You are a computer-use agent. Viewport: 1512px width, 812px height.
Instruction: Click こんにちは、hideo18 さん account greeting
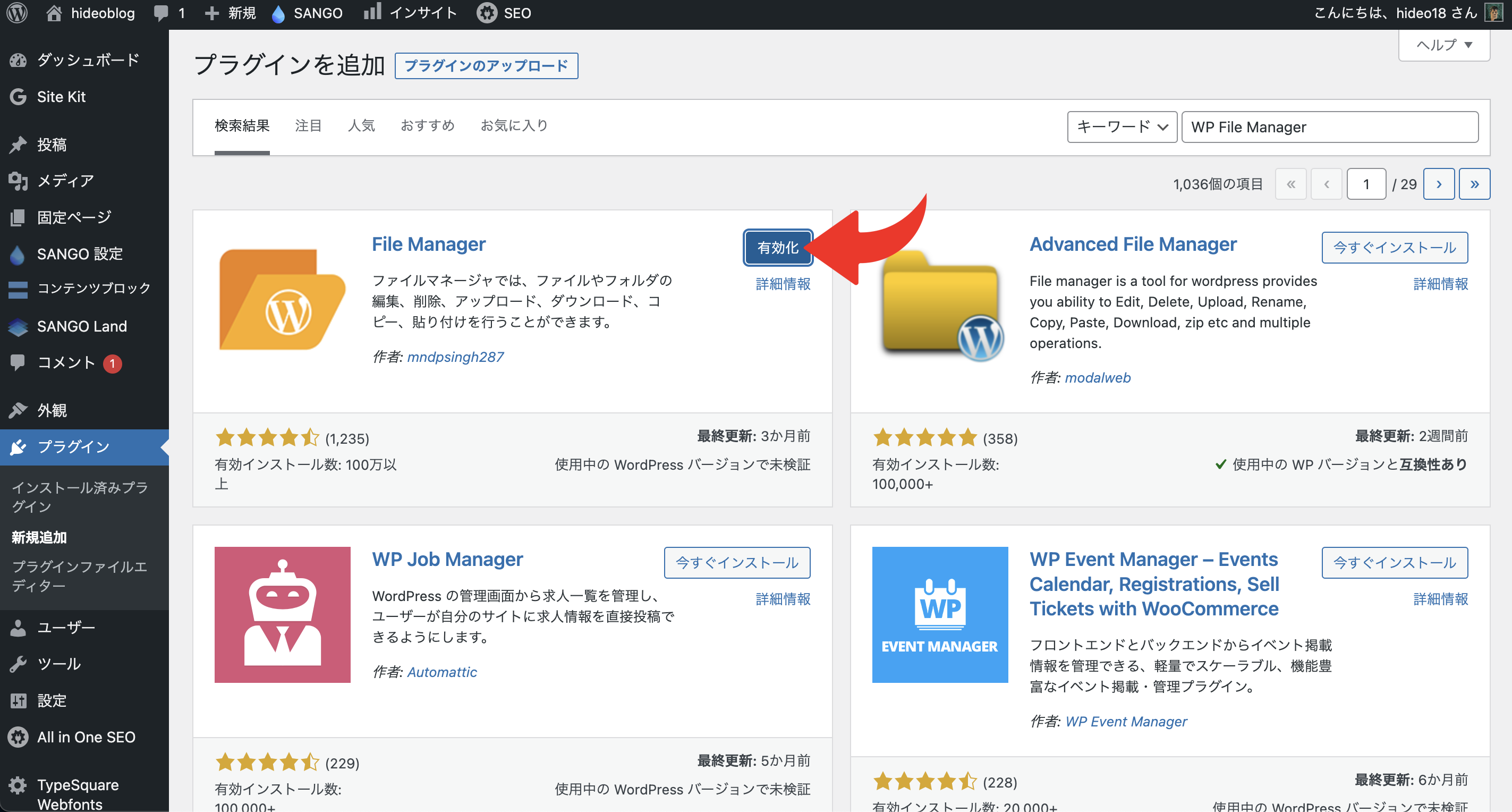pyautogui.click(x=1395, y=13)
